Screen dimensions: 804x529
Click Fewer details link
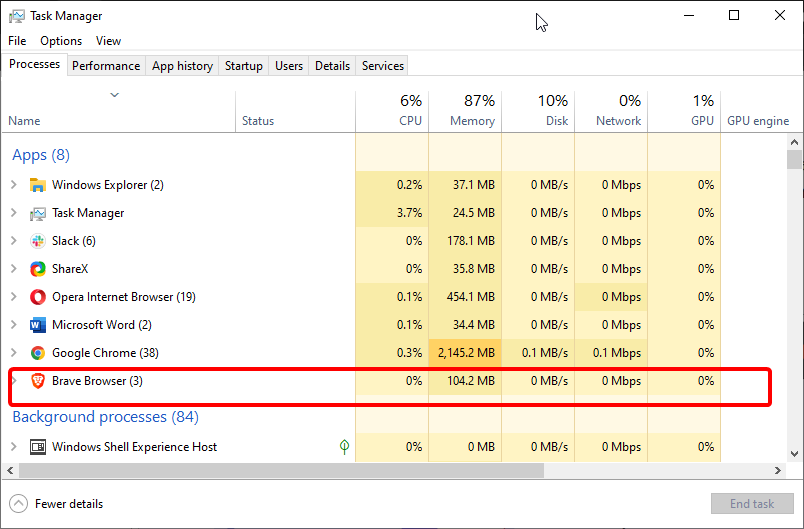69,504
